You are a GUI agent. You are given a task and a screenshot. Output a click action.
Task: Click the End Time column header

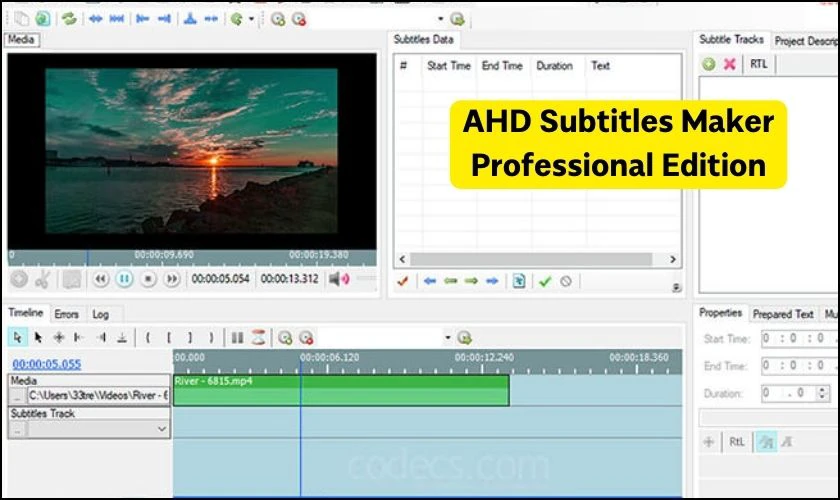tap(502, 66)
